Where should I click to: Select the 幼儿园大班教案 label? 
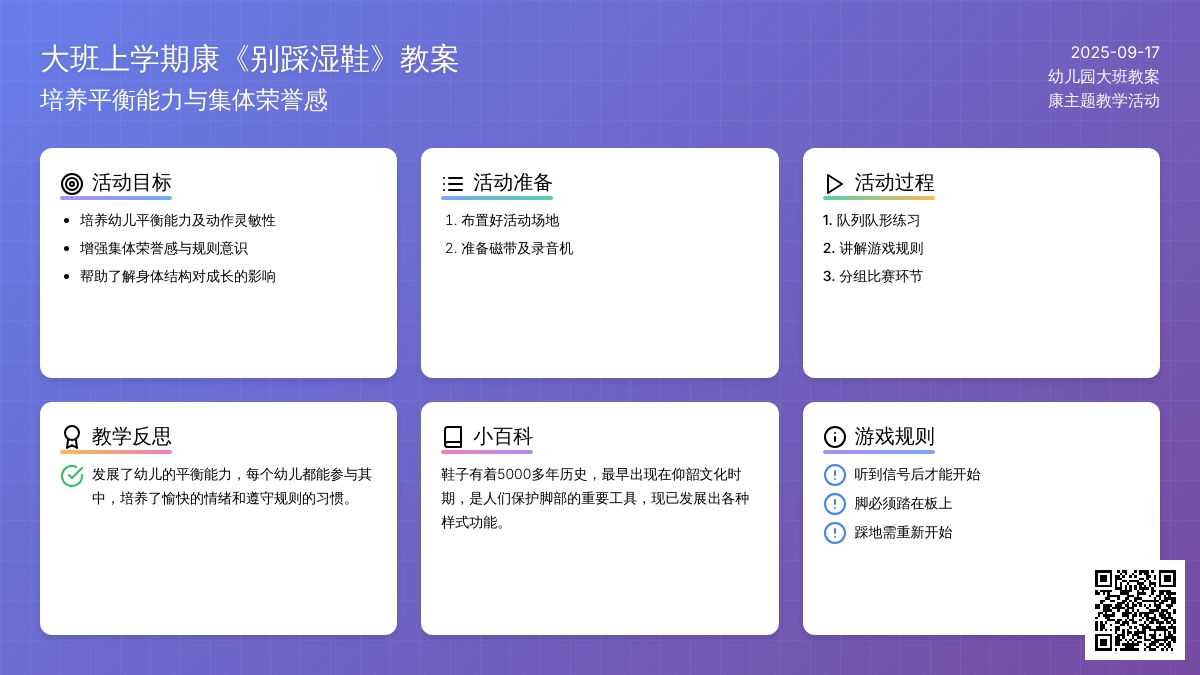click(x=1103, y=77)
